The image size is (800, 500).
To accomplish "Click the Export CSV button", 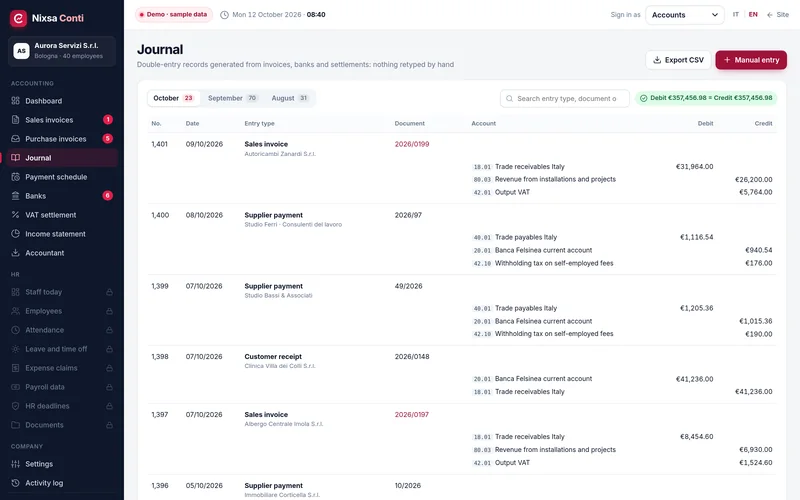I will tap(679, 60).
